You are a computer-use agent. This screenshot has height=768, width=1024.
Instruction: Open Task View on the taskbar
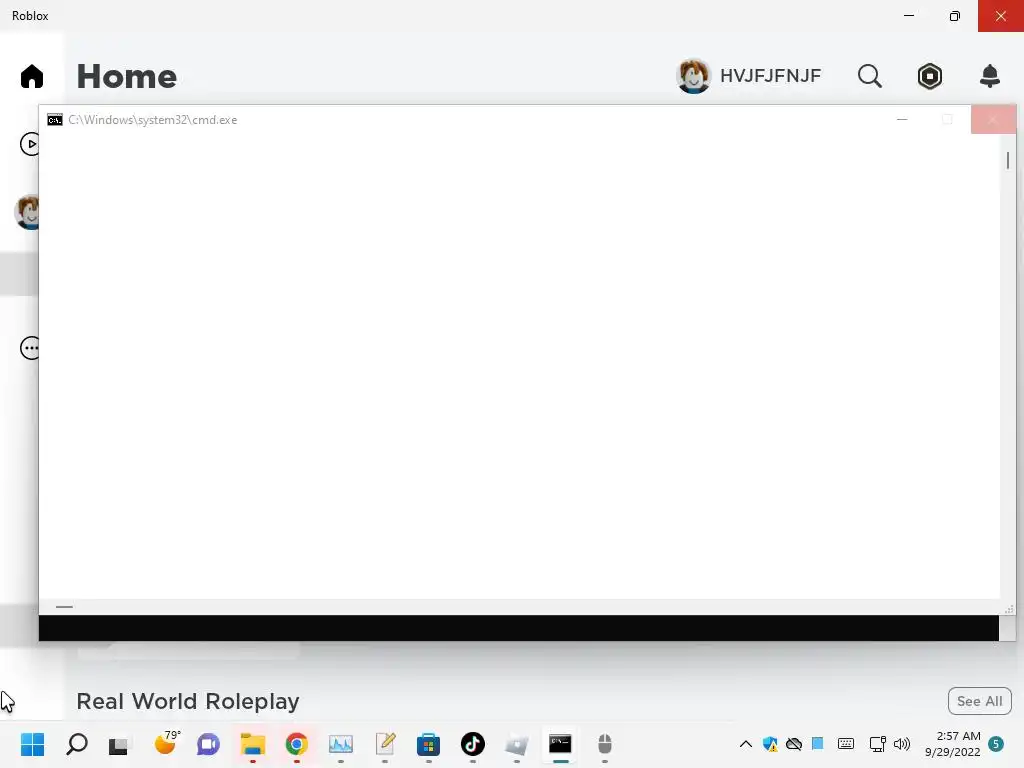click(118, 744)
